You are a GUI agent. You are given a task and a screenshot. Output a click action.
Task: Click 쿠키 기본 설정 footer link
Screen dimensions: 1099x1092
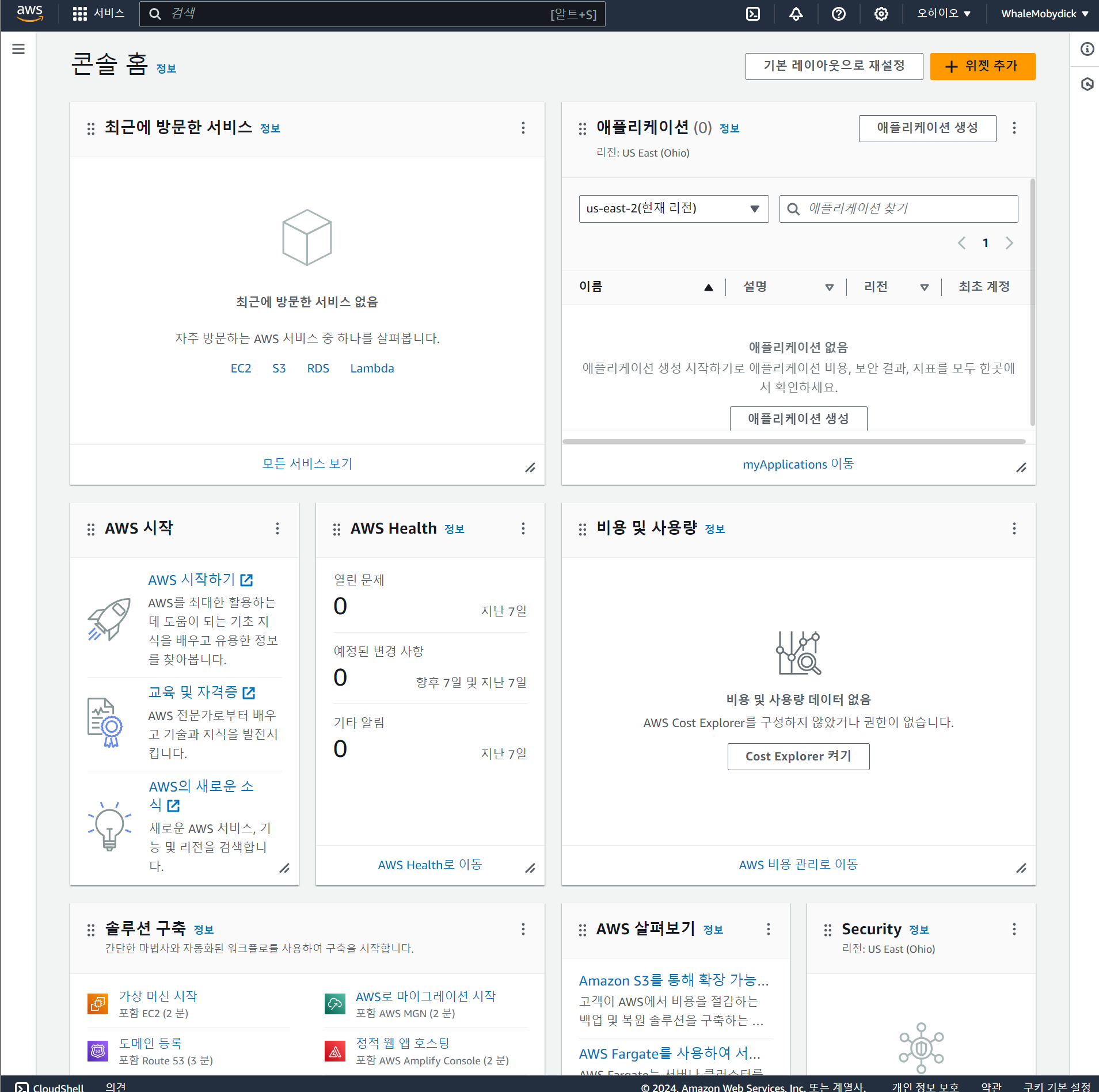coord(1057,1087)
